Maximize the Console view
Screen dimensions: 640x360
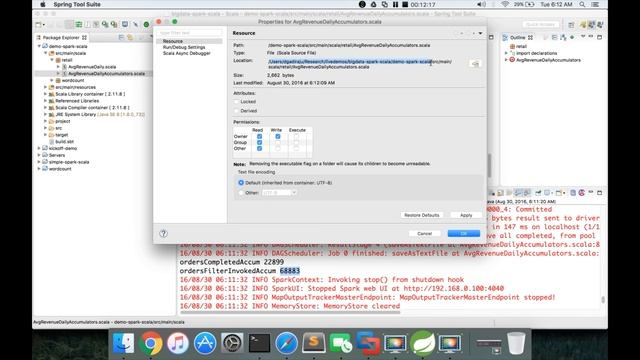tap(600, 193)
